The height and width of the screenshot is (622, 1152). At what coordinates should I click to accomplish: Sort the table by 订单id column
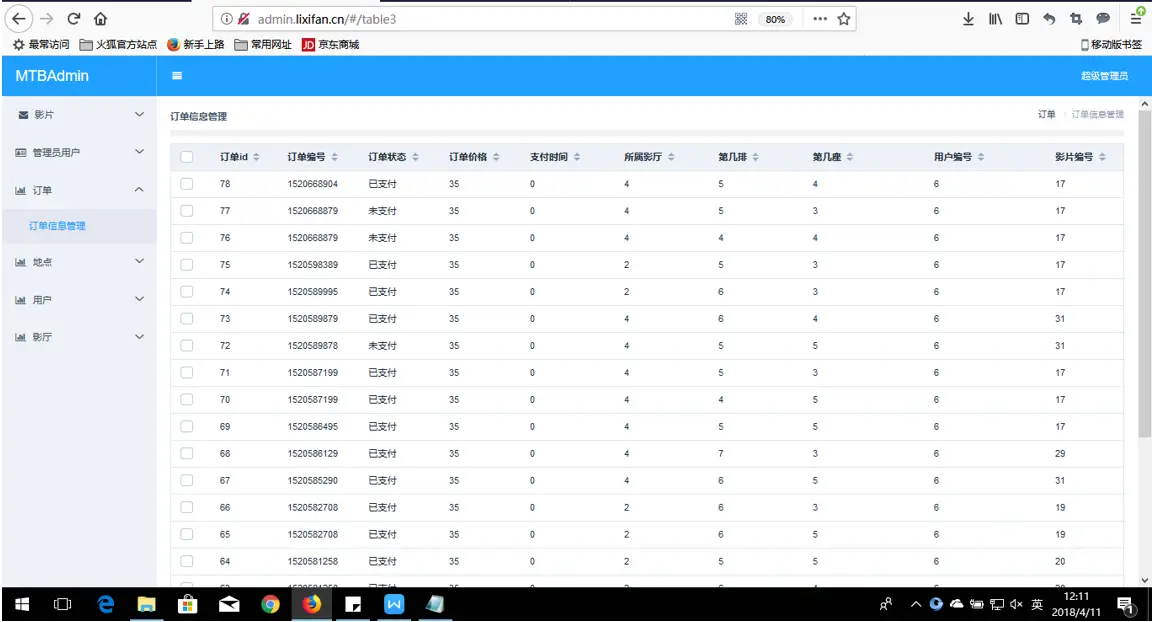tap(256, 157)
